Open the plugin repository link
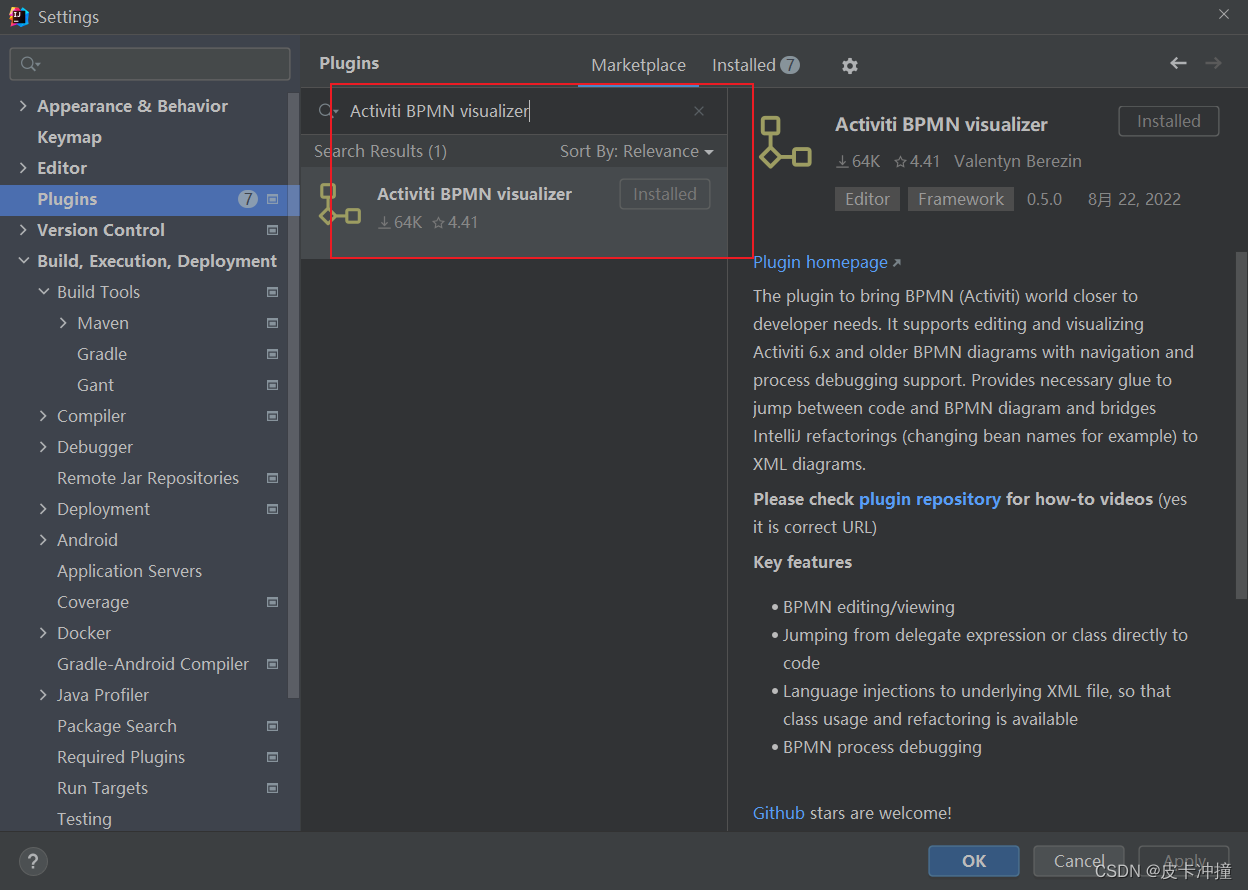This screenshot has height=890, width=1248. pyautogui.click(x=929, y=499)
